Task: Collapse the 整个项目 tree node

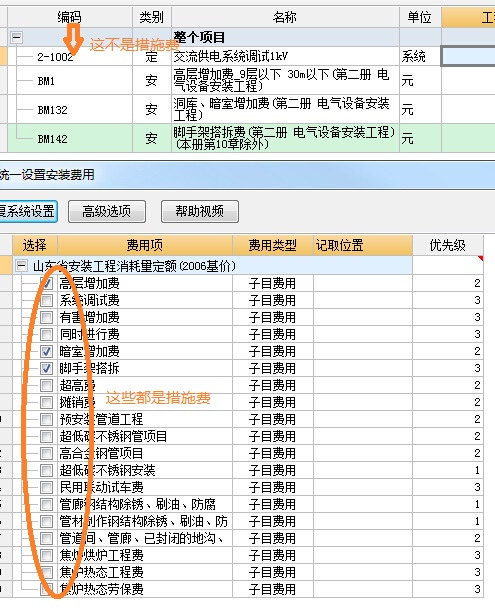Action: pyautogui.click(x=16, y=38)
